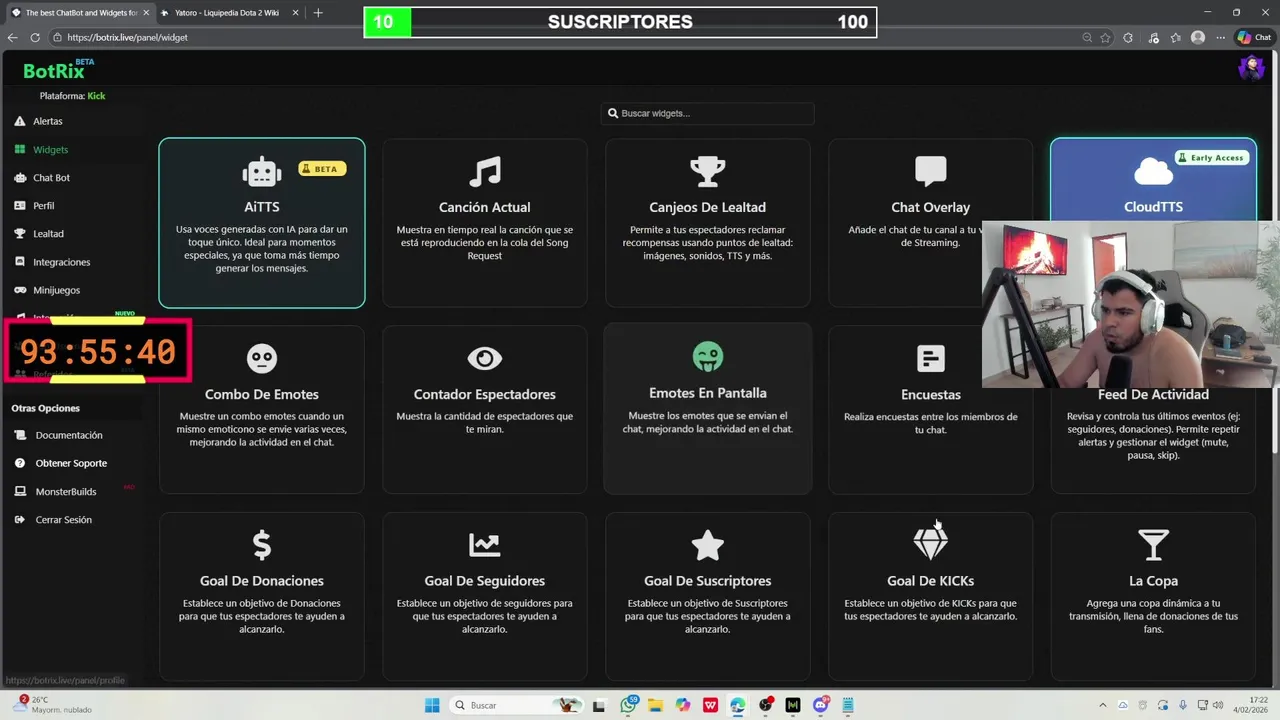This screenshot has width=1280, height=720.
Task: Click the browser back arrow
Action: (13, 37)
